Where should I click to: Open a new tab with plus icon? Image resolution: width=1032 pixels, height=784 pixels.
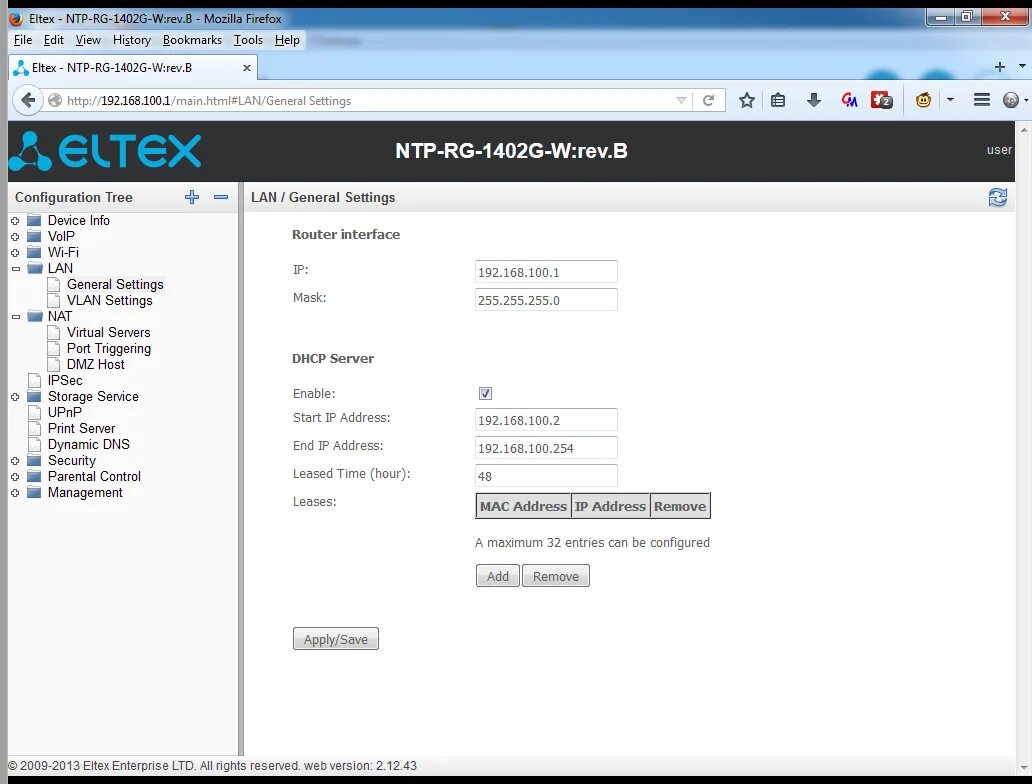(x=1000, y=67)
